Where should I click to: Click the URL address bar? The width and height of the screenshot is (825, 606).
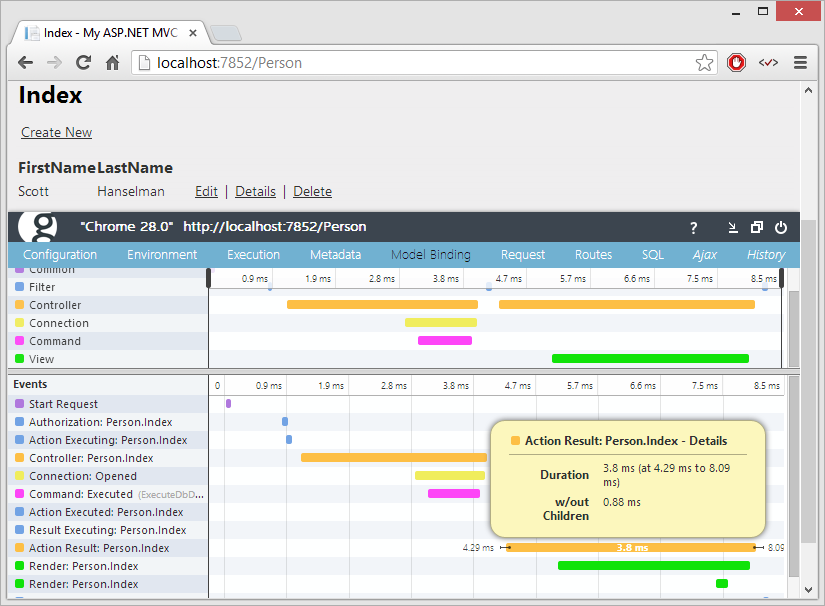click(x=420, y=63)
